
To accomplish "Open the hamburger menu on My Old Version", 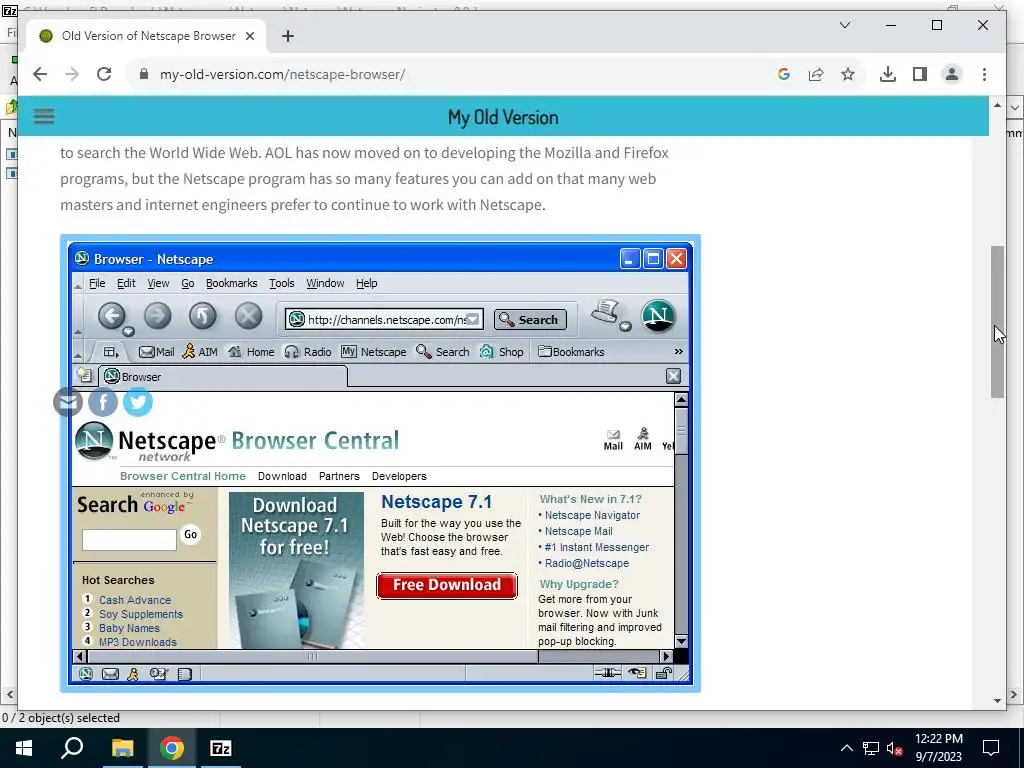I will (x=44, y=117).
